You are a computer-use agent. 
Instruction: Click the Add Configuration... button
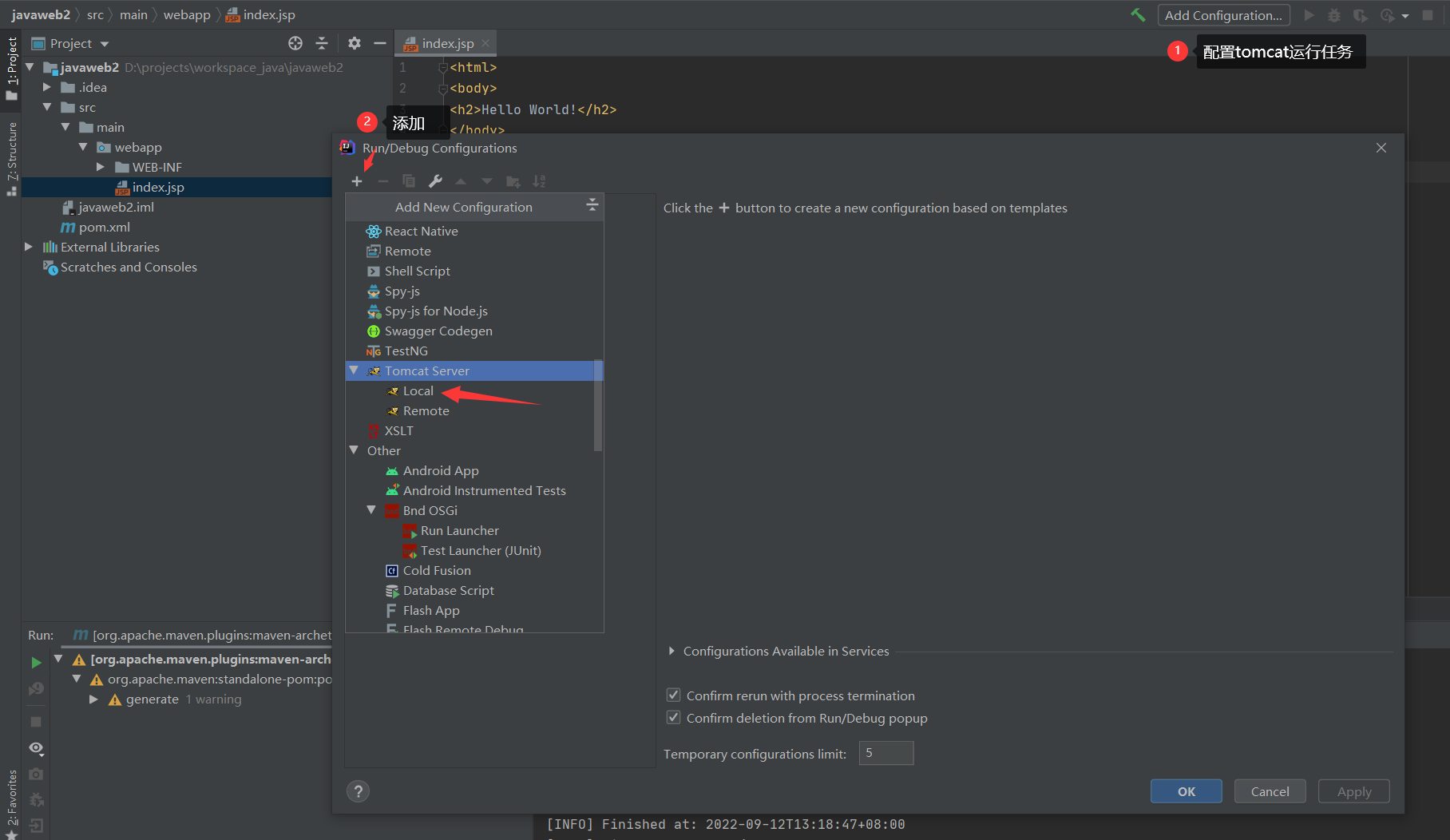pyautogui.click(x=1223, y=15)
